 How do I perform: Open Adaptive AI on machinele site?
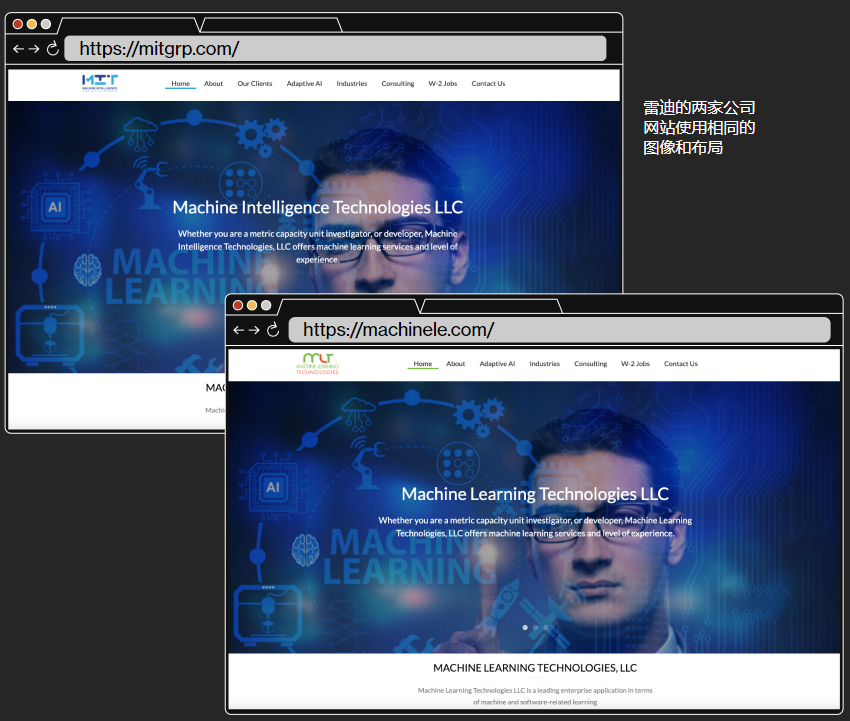point(497,364)
